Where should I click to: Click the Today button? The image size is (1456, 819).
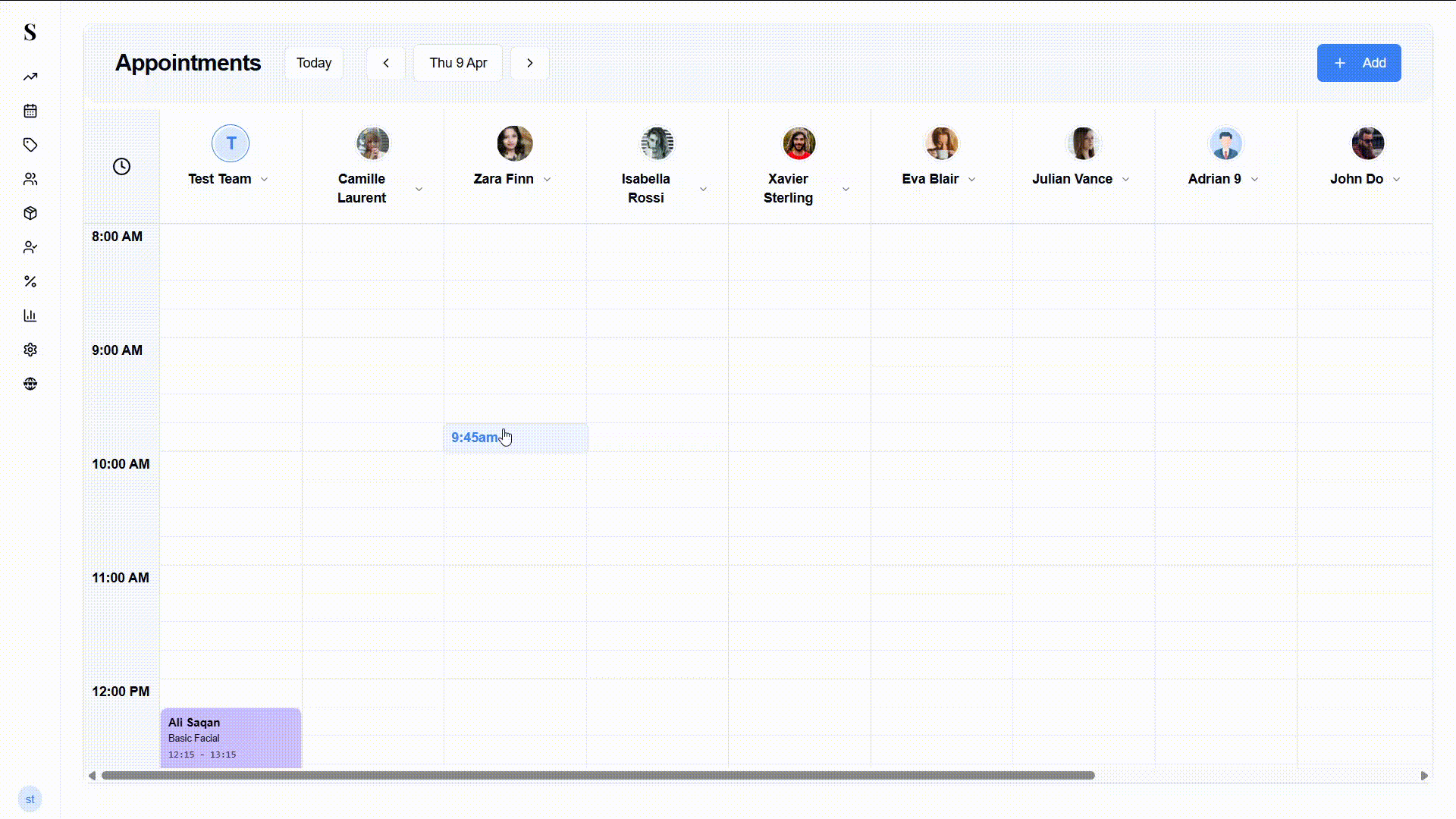click(313, 63)
